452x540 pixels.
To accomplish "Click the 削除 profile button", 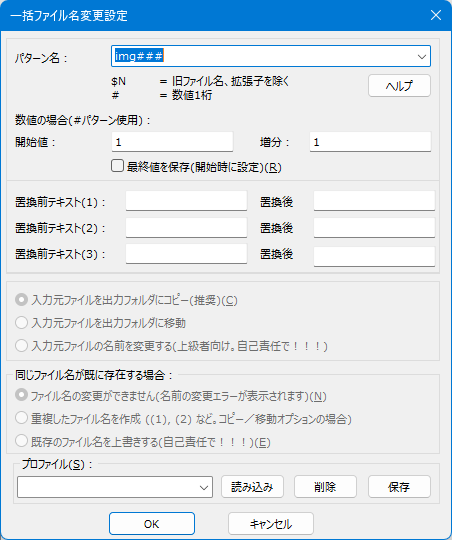I will (325, 487).
